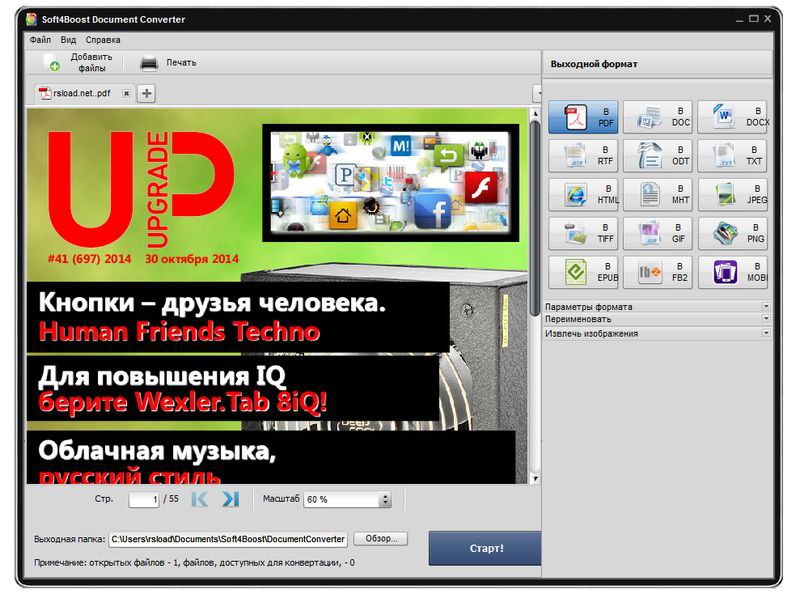Click the Soft4Boost app icon in title bar
This screenshot has height=594, width=800.
(x=32, y=19)
